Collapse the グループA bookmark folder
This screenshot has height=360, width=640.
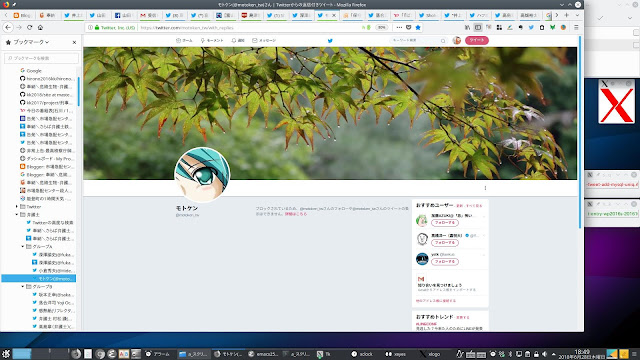coord(23,247)
